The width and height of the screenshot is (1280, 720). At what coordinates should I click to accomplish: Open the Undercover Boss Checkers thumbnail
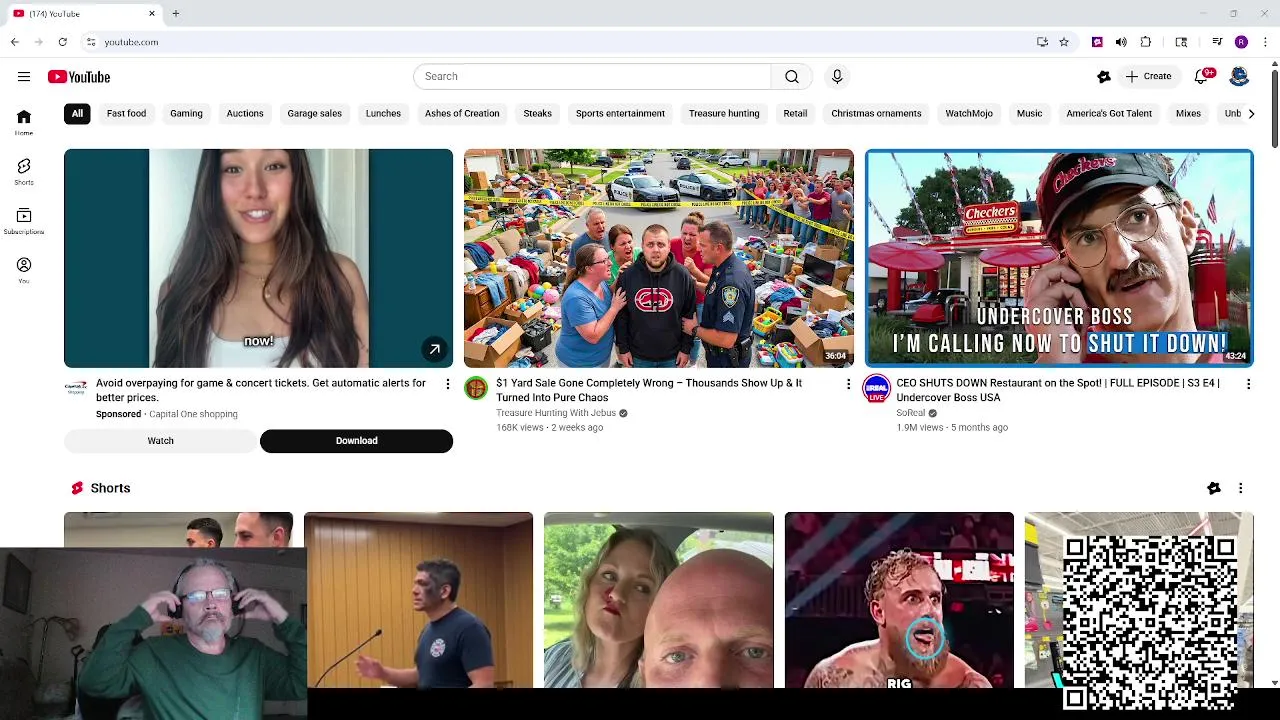[x=1059, y=258]
